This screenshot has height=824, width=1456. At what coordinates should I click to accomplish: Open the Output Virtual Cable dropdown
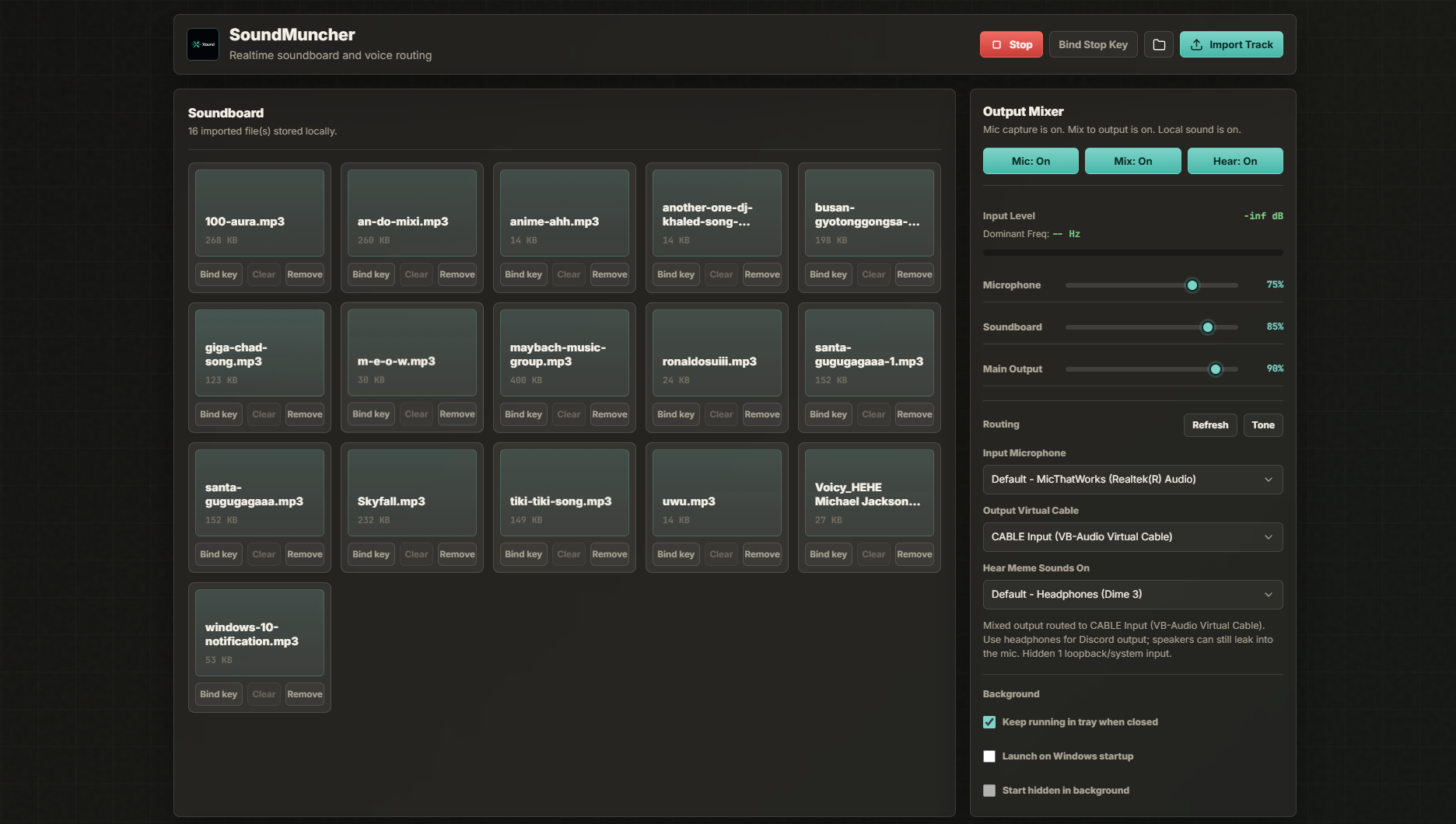click(1132, 537)
